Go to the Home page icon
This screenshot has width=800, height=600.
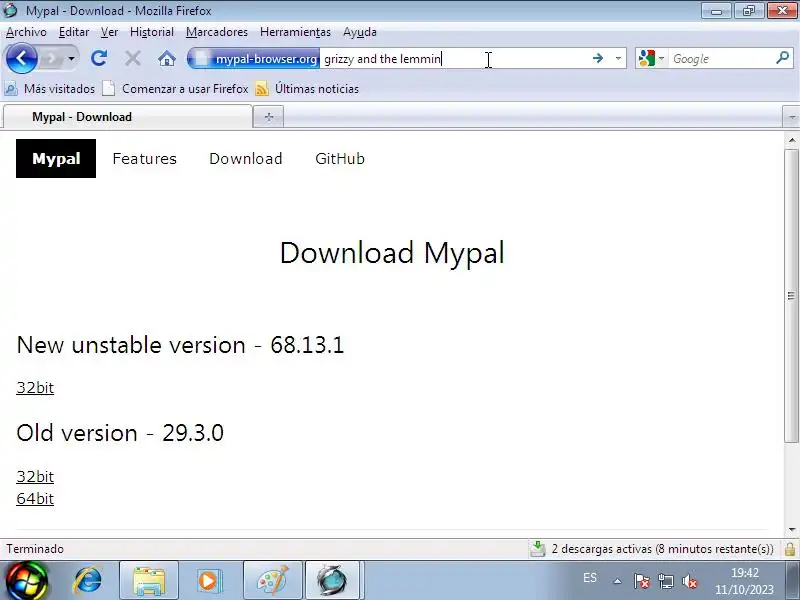[x=166, y=59]
